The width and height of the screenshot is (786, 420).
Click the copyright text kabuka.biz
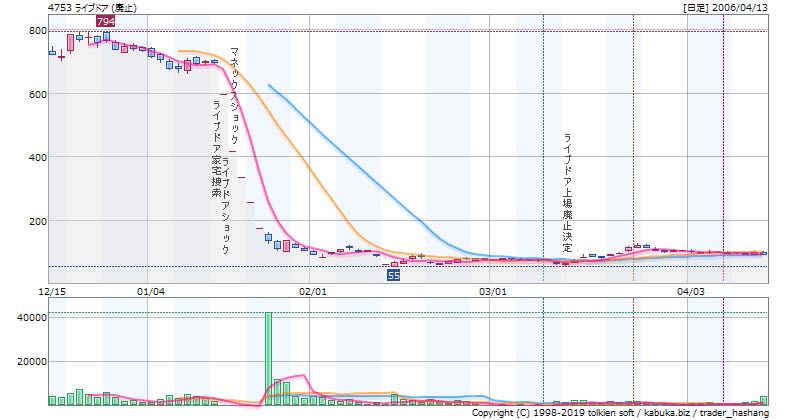(x=666, y=413)
